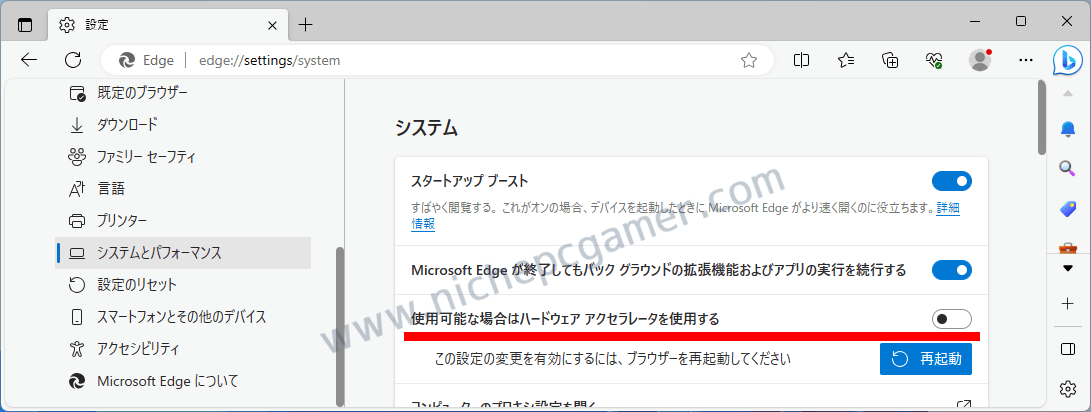Select the 設定 browser tab
Screen dimensions: 1091x412
167,25
